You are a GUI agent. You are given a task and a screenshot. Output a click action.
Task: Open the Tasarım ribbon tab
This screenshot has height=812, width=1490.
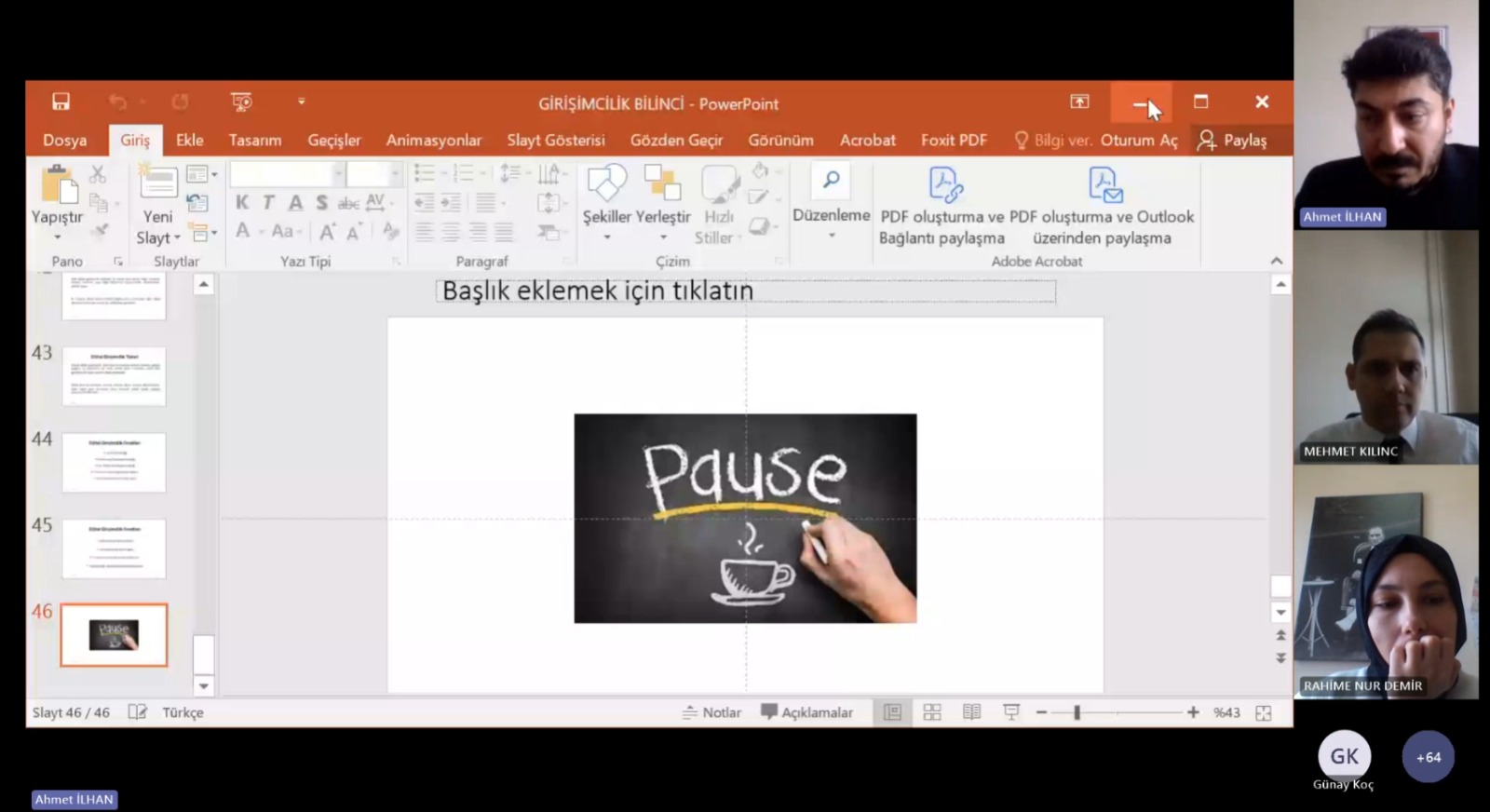coord(255,141)
